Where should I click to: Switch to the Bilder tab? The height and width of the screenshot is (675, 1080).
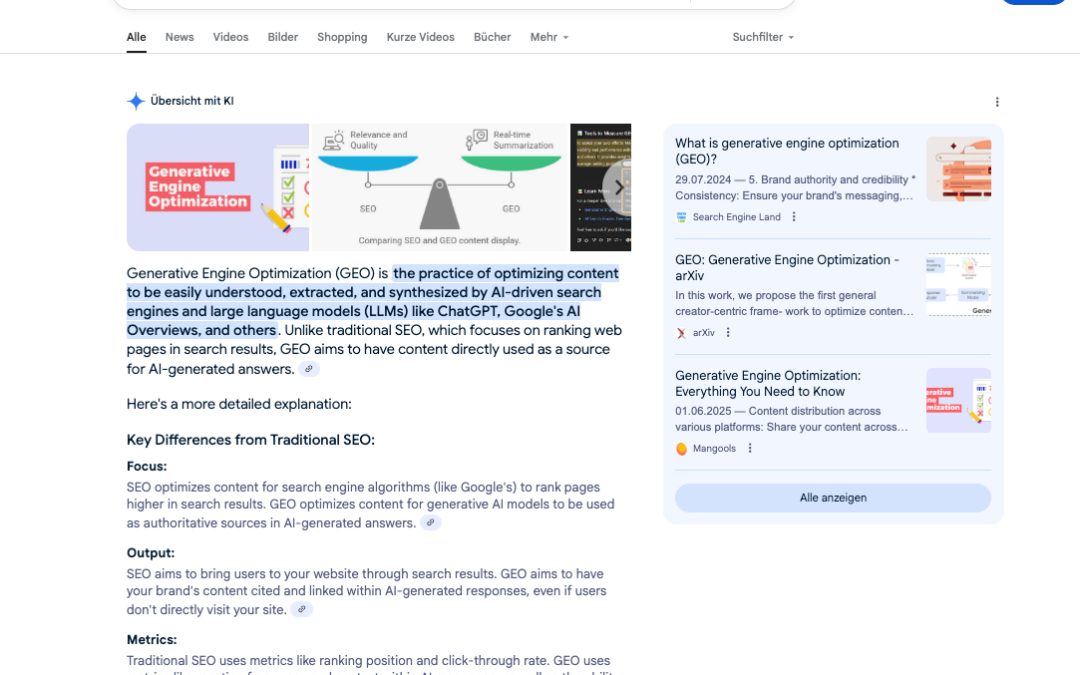[283, 37]
